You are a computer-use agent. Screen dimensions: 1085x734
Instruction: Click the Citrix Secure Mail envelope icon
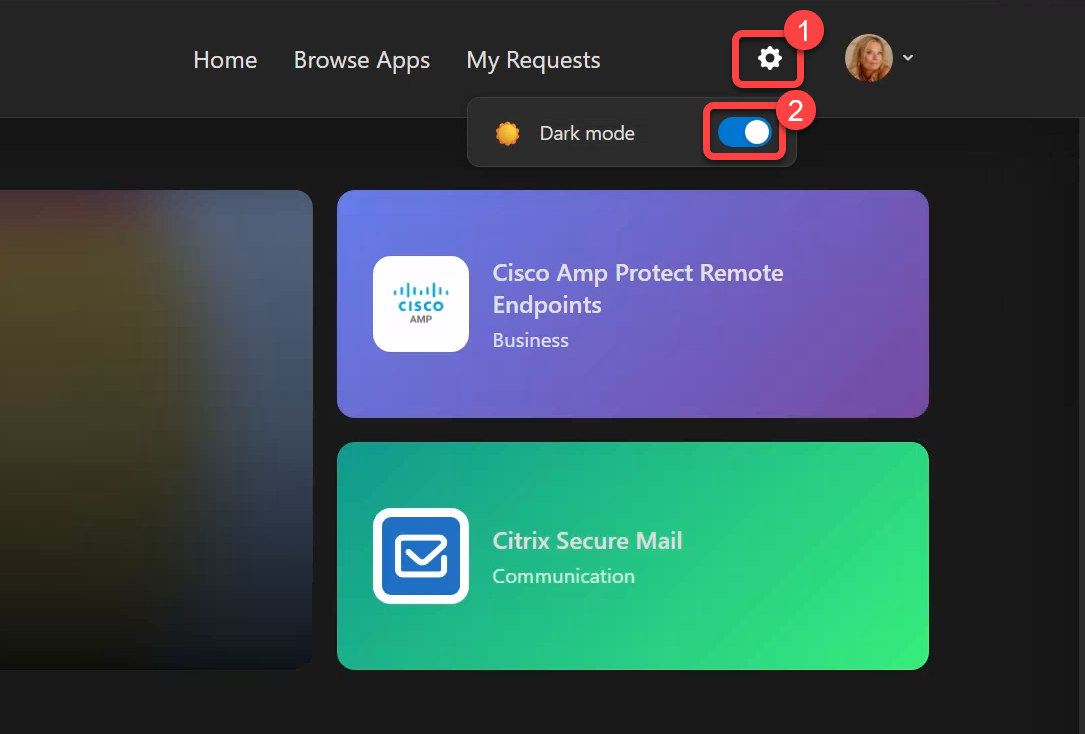pyautogui.click(x=421, y=556)
